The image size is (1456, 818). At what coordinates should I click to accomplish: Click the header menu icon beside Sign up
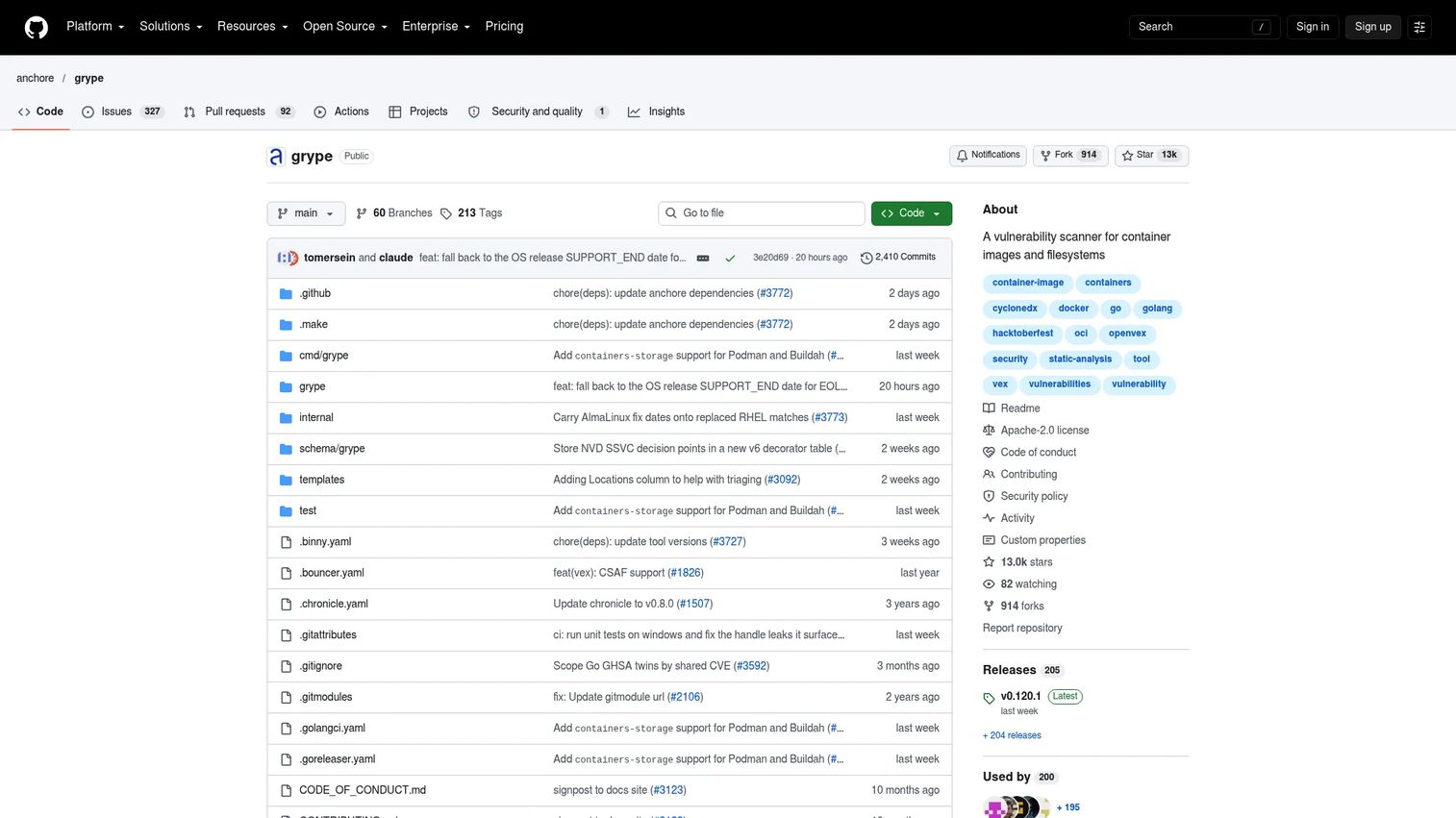pyautogui.click(x=1419, y=27)
